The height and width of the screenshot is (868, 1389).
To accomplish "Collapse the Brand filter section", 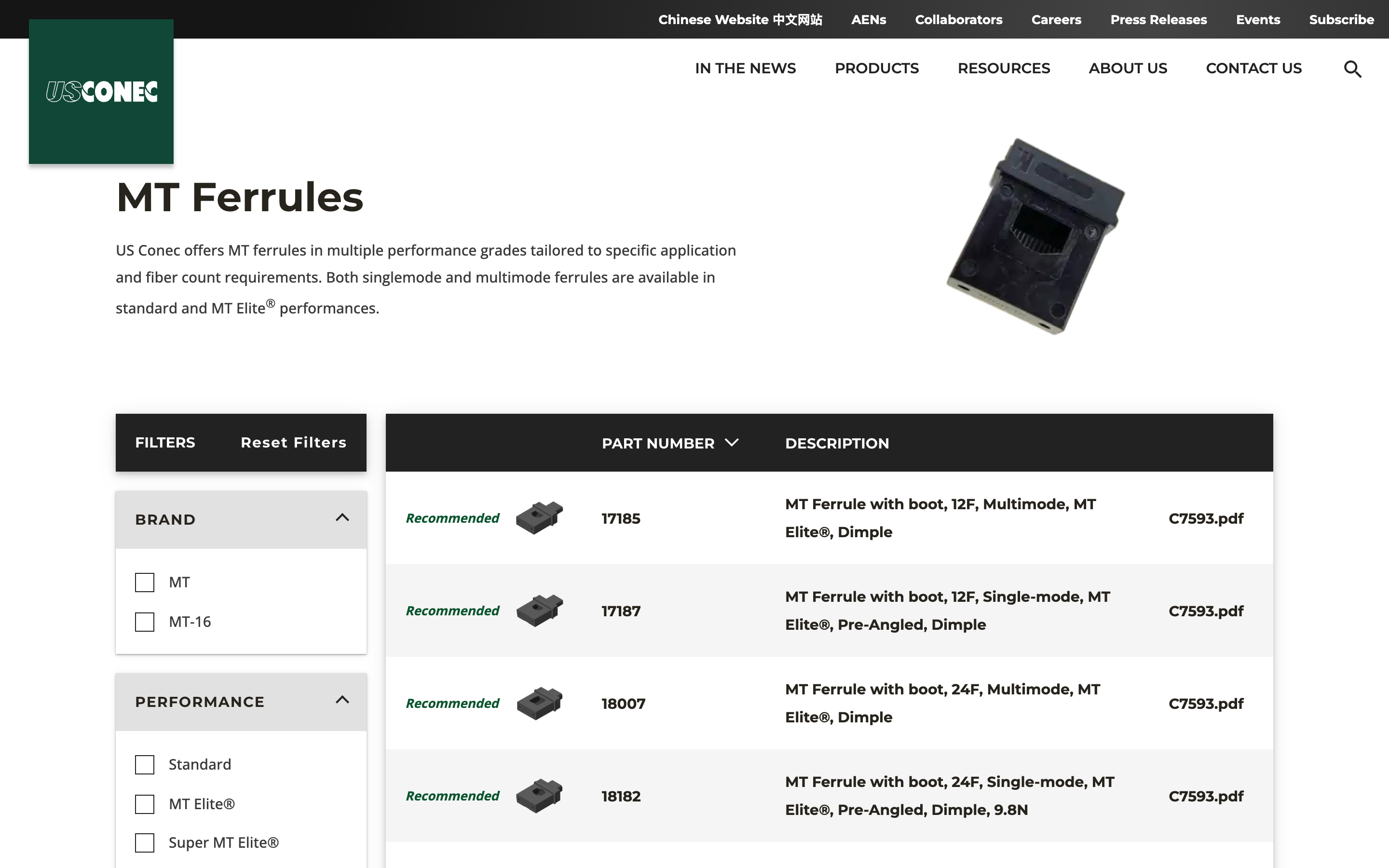I will [342, 518].
